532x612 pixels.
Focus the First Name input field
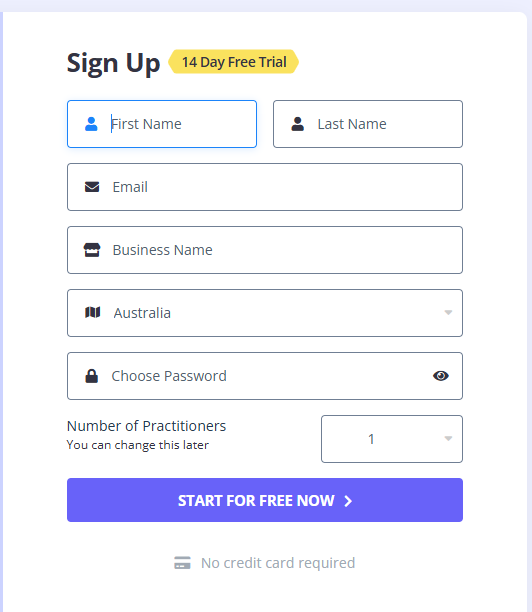[162, 124]
